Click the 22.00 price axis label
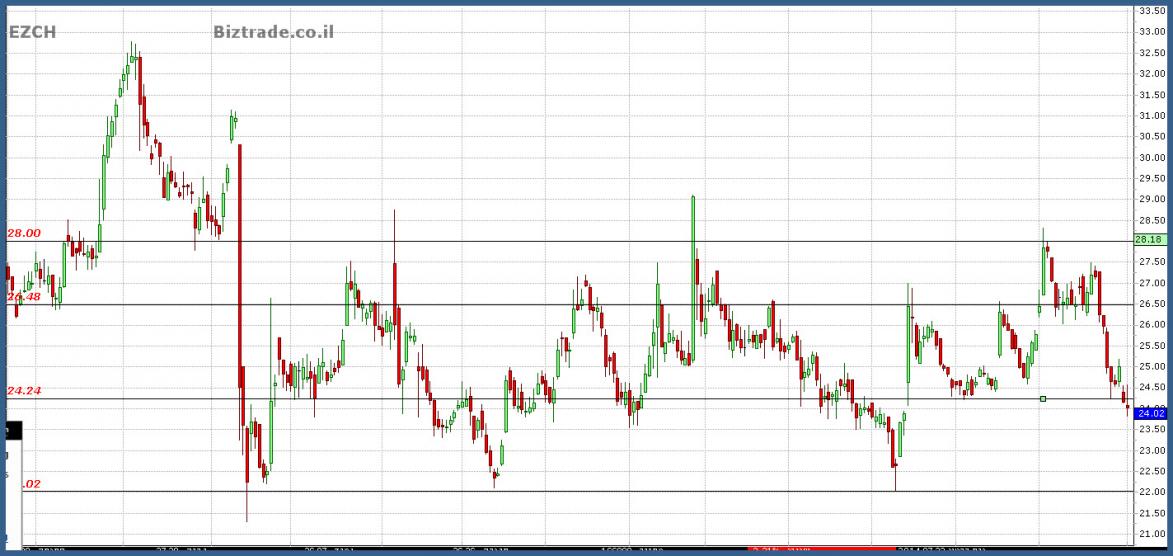Screen dimensions: 1173x556 point(1150,492)
